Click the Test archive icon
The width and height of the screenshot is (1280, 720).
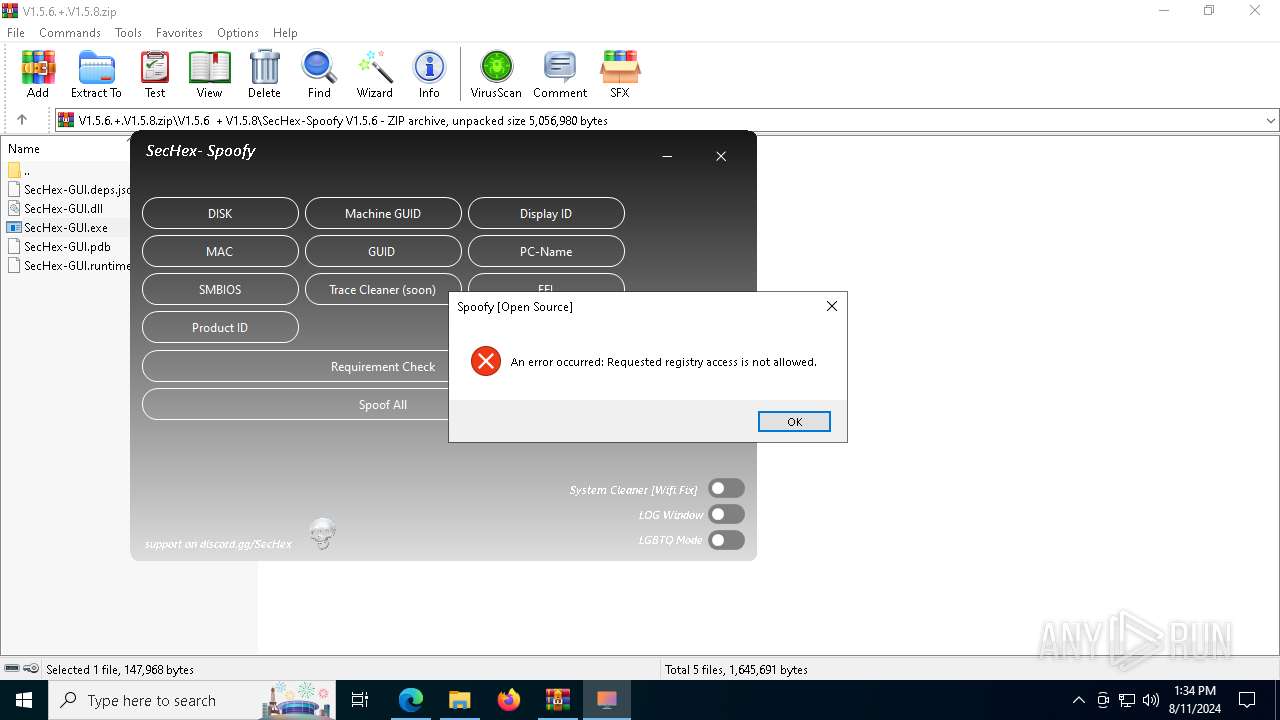pos(155,74)
